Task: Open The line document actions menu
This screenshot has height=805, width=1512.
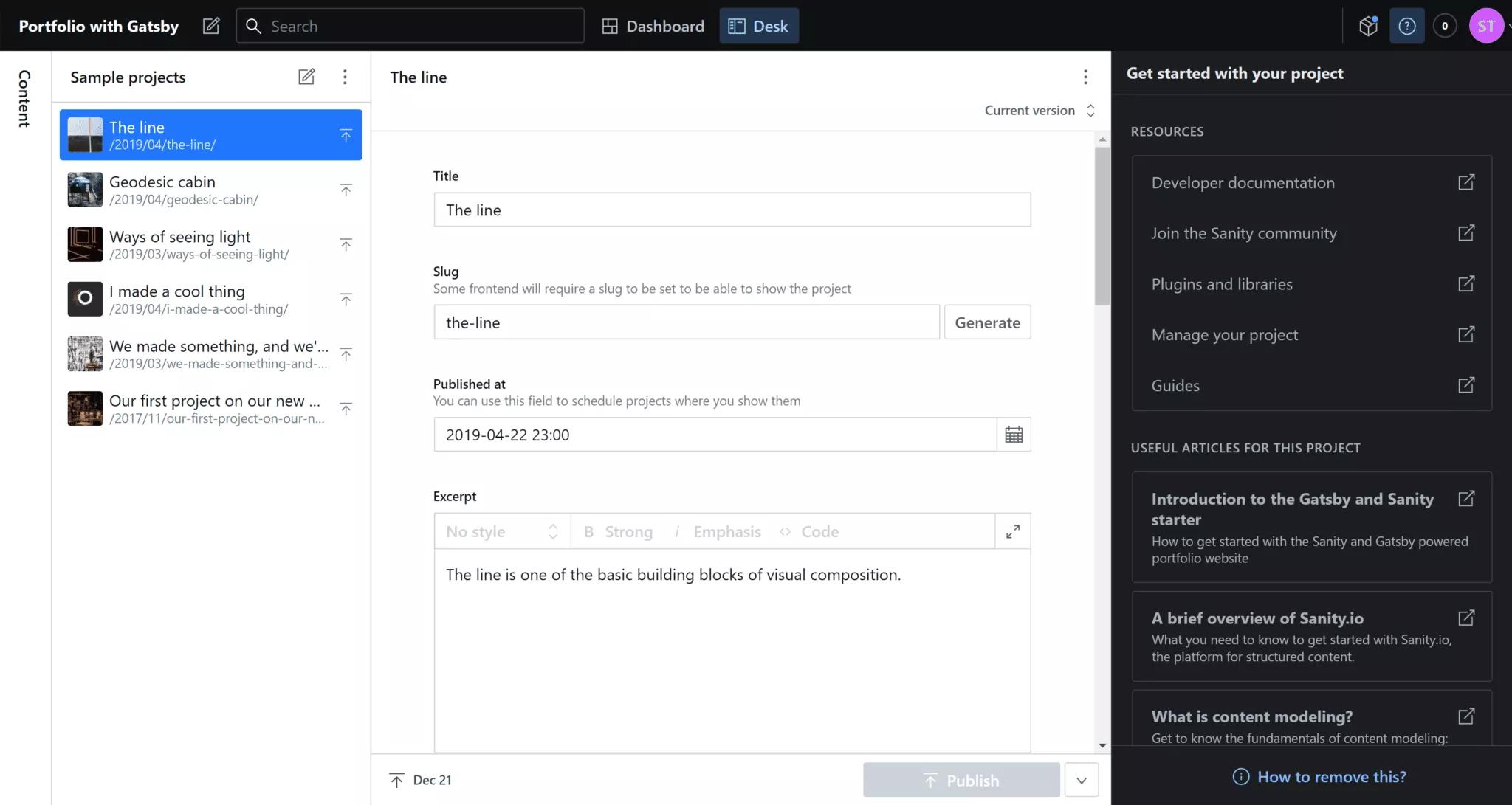Action: click(x=1085, y=77)
